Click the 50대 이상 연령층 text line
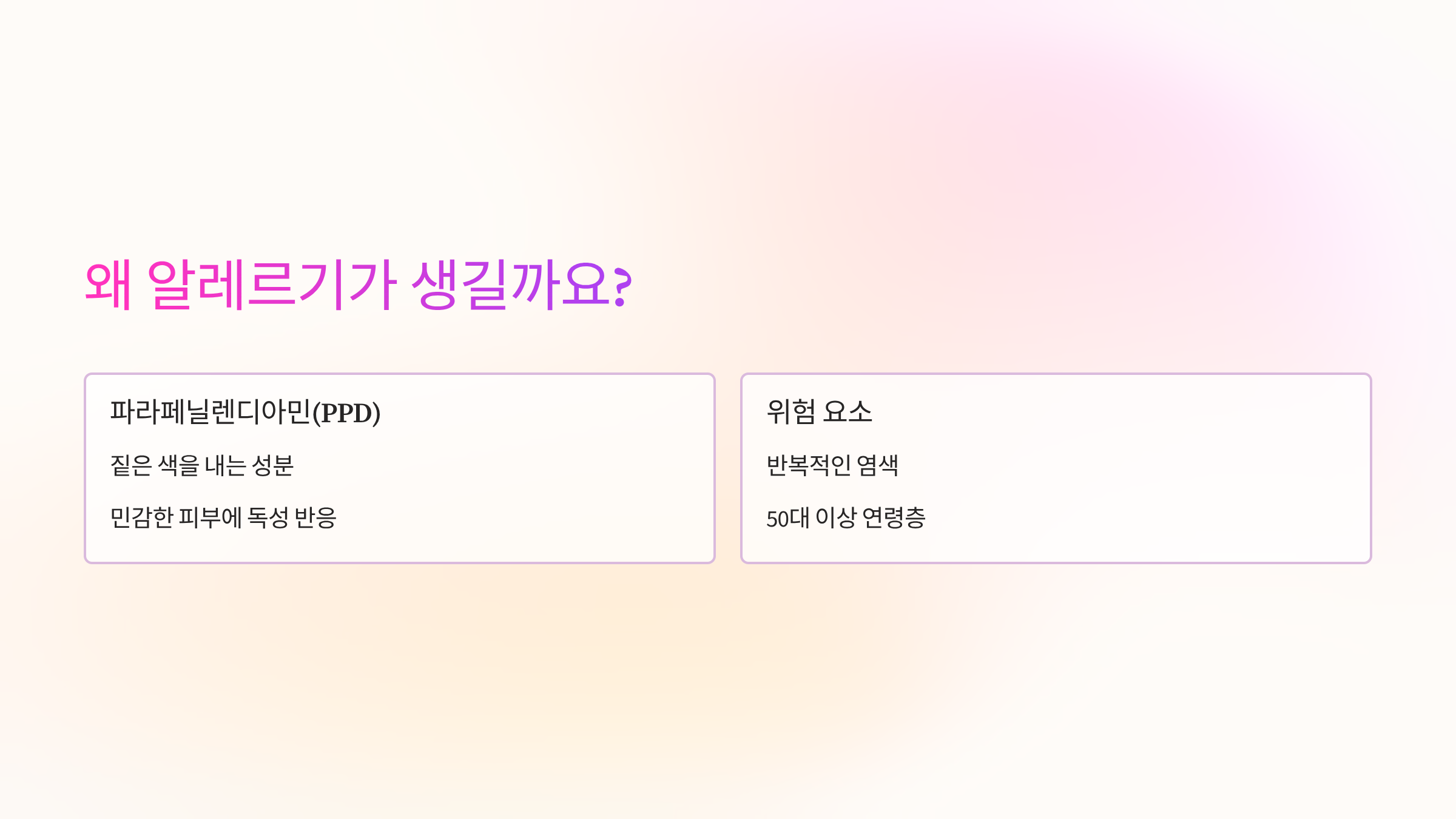 coord(846,517)
